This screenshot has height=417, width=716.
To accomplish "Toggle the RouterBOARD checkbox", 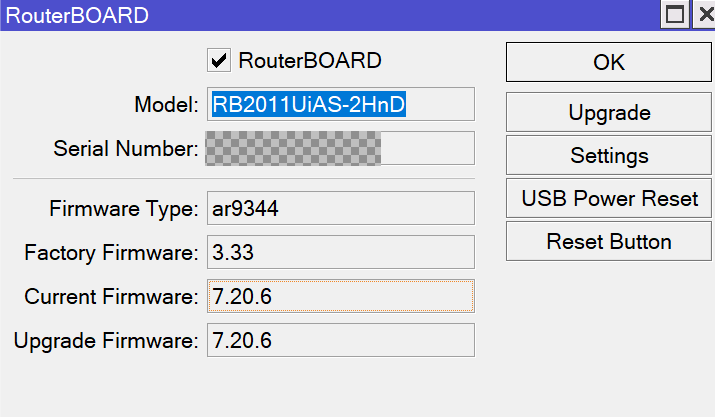I will pyautogui.click(x=219, y=61).
